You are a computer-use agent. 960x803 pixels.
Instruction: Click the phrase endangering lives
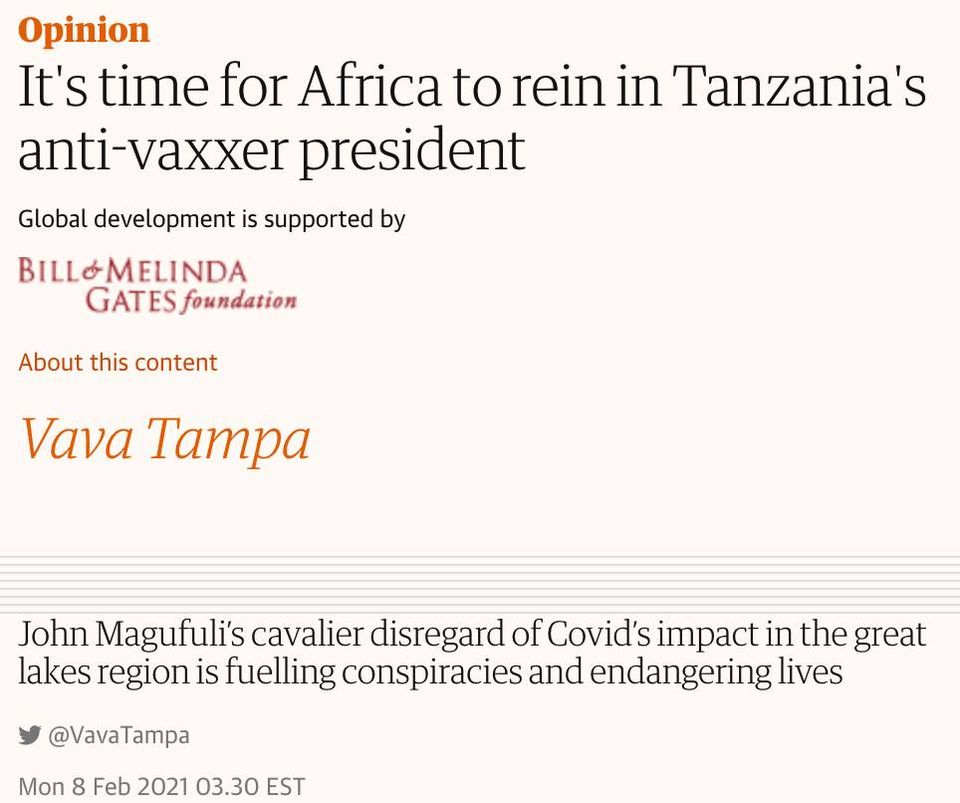[716, 672]
